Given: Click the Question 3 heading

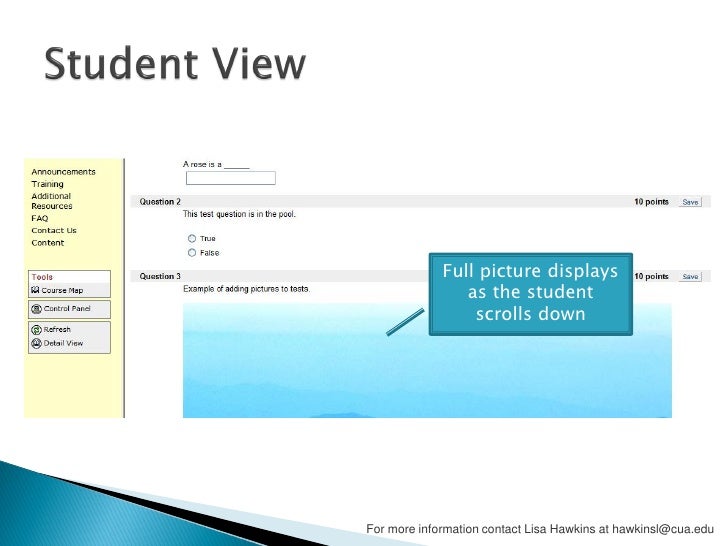Looking at the screenshot, I should [x=160, y=276].
